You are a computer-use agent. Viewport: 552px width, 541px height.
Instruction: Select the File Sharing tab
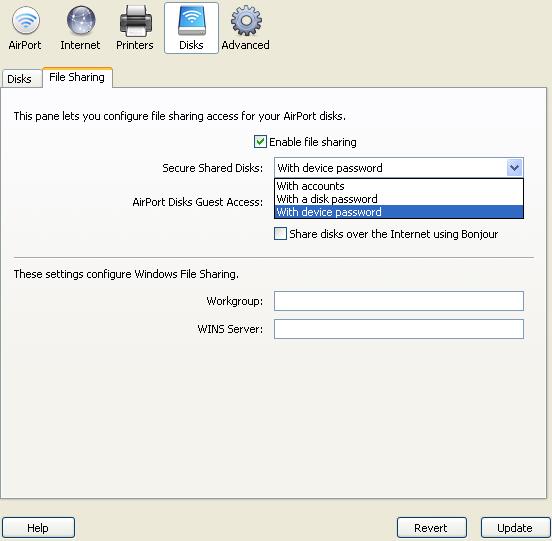pos(77,77)
